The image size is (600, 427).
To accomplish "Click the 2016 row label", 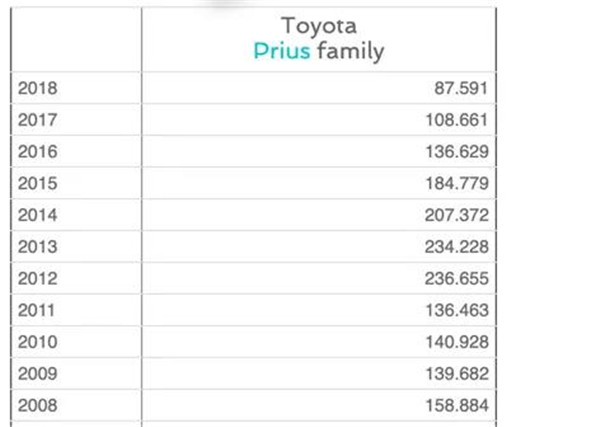I will pos(38,152).
